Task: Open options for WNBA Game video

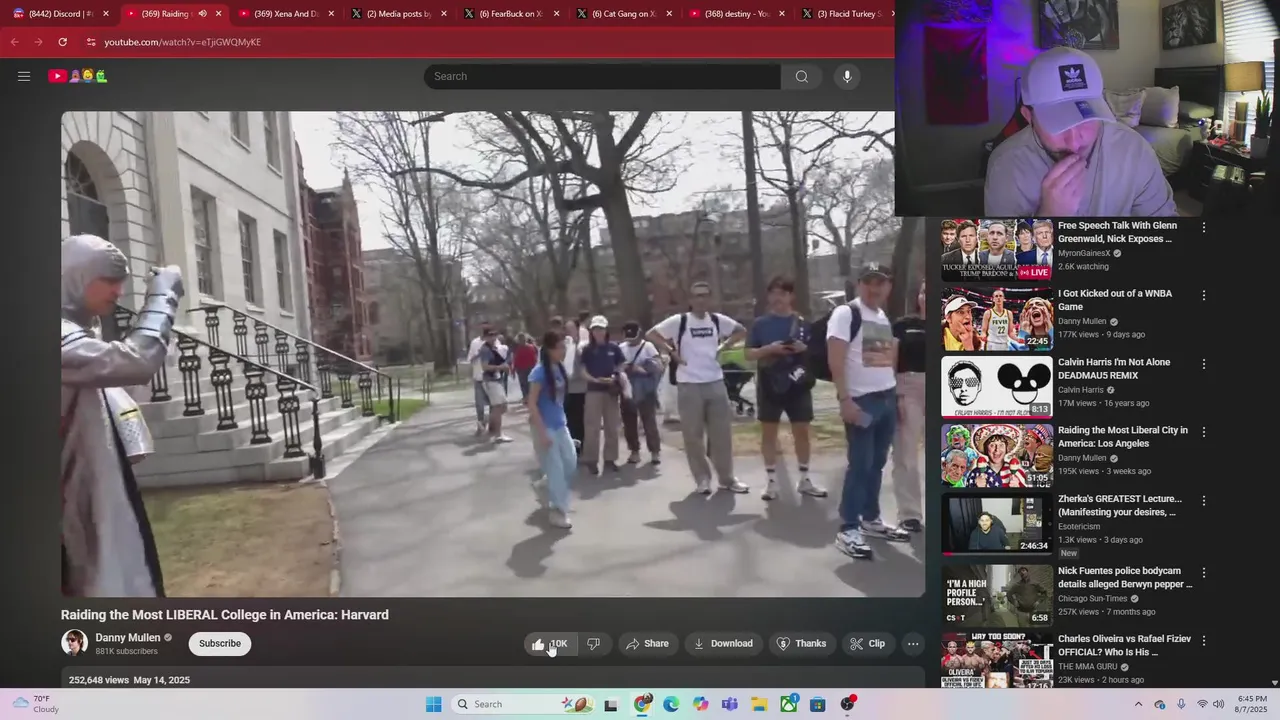Action: point(1203,295)
